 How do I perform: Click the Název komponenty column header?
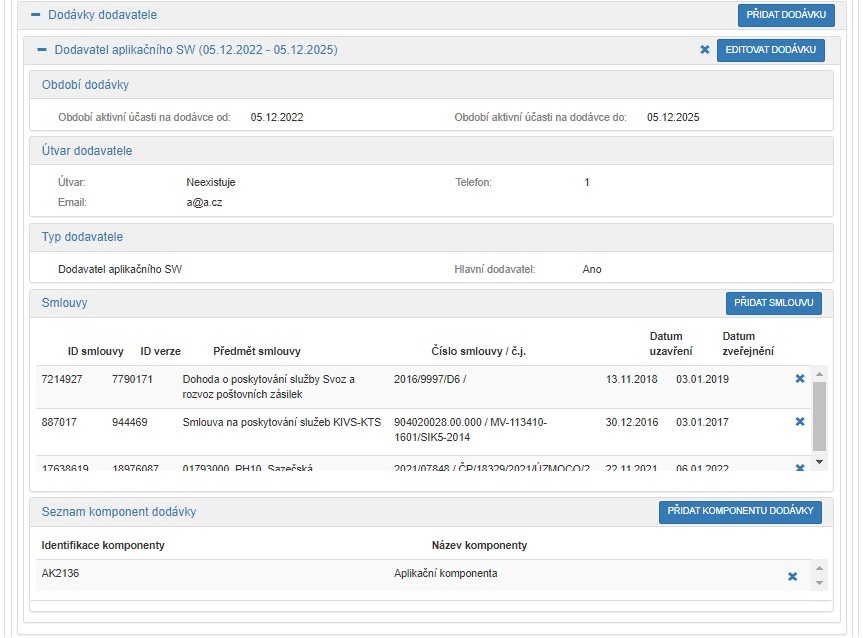(479, 545)
